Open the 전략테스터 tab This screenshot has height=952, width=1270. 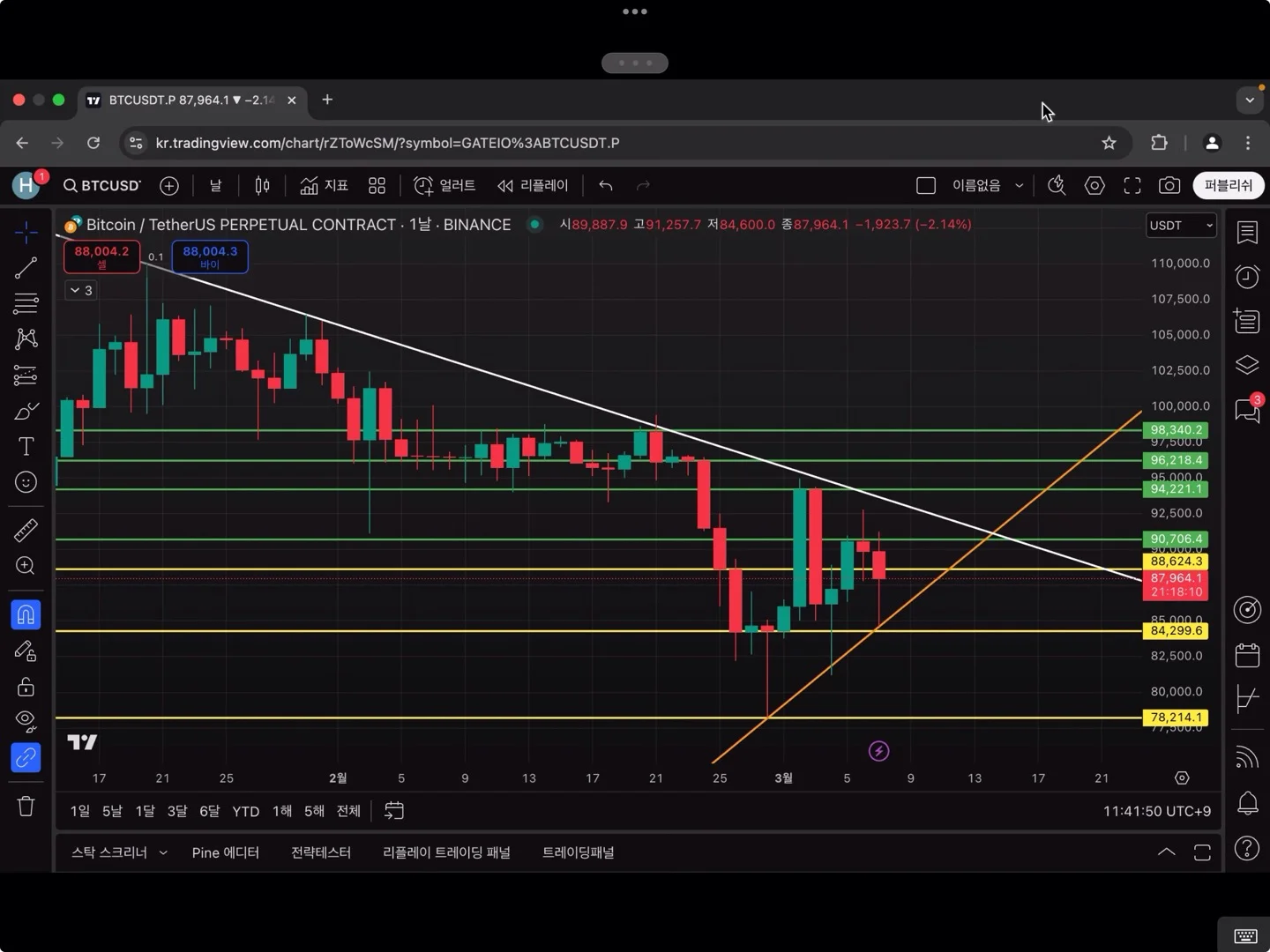coord(321,852)
